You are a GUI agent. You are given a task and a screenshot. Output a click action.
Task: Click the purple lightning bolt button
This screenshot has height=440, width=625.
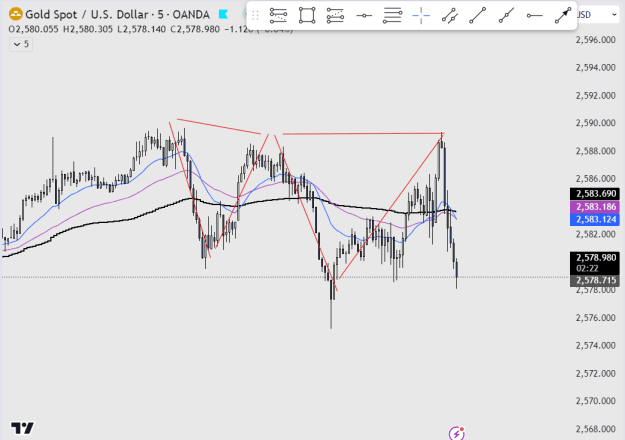pyautogui.click(x=456, y=433)
